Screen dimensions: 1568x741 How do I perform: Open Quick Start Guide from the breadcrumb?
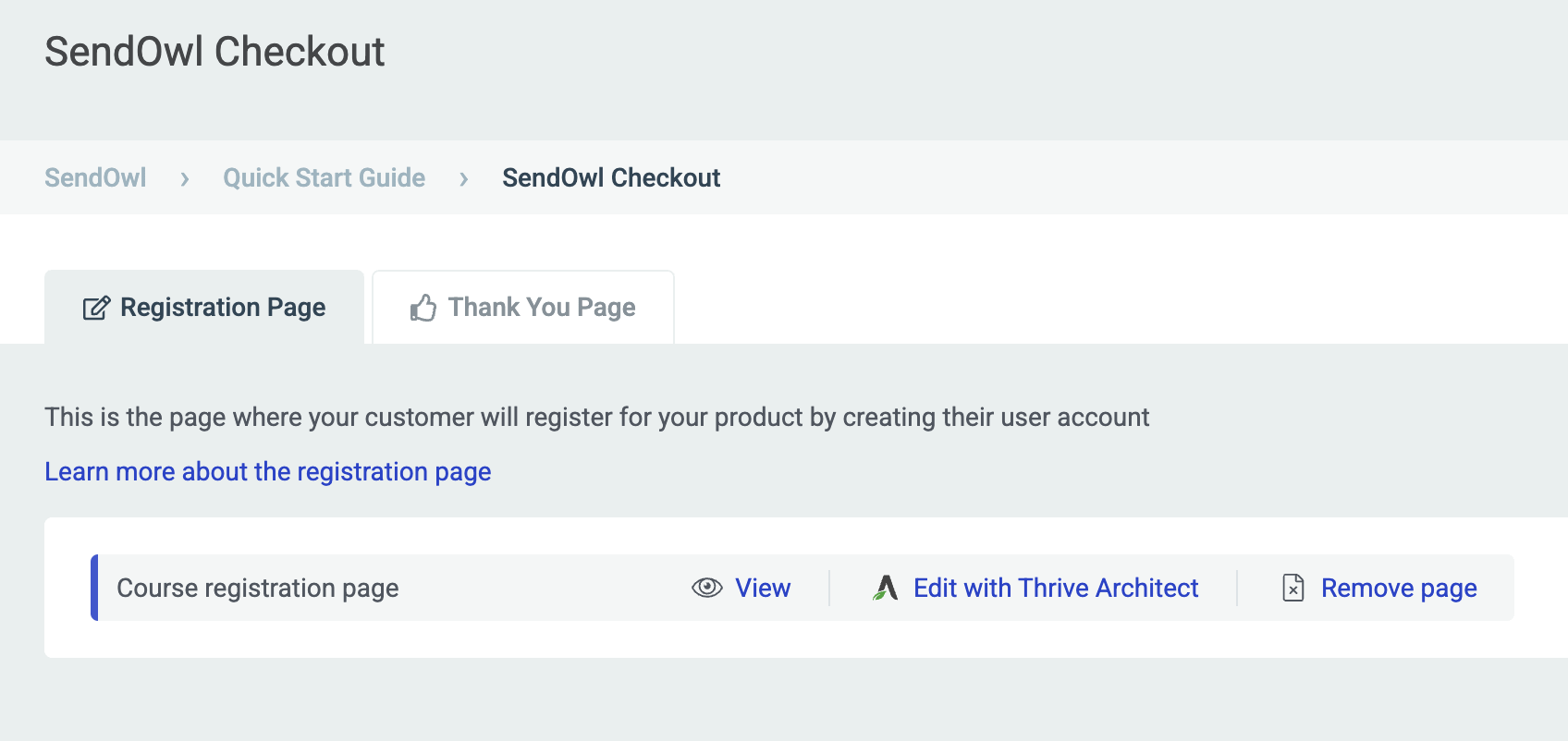click(x=324, y=177)
